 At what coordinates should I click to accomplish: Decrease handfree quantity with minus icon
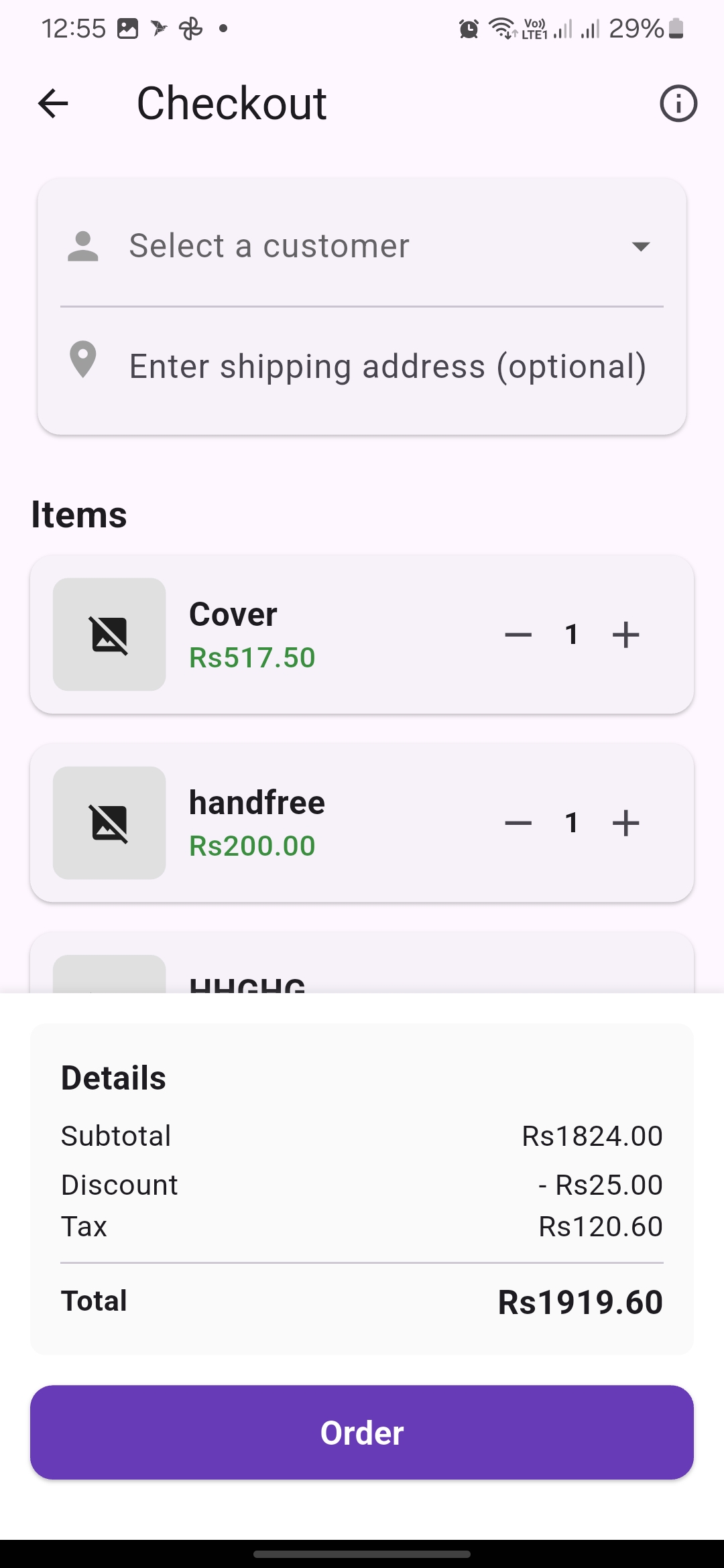pyautogui.click(x=518, y=823)
